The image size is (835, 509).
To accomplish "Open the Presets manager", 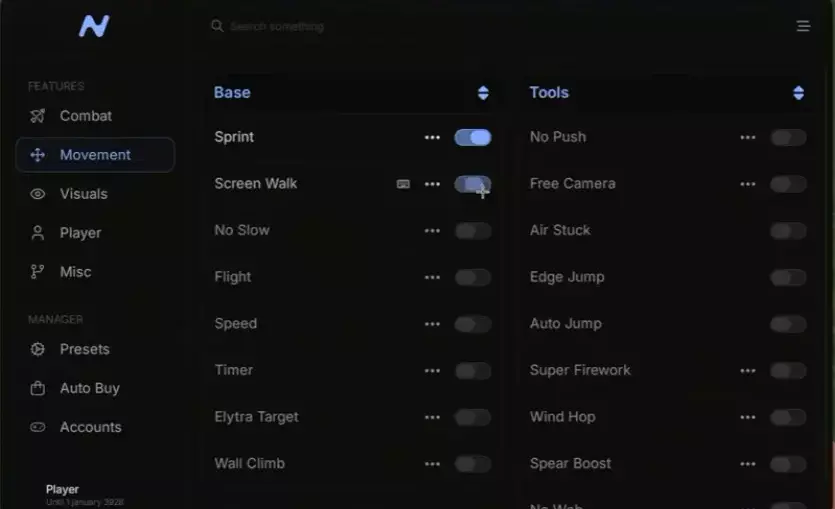I will pos(95,349).
